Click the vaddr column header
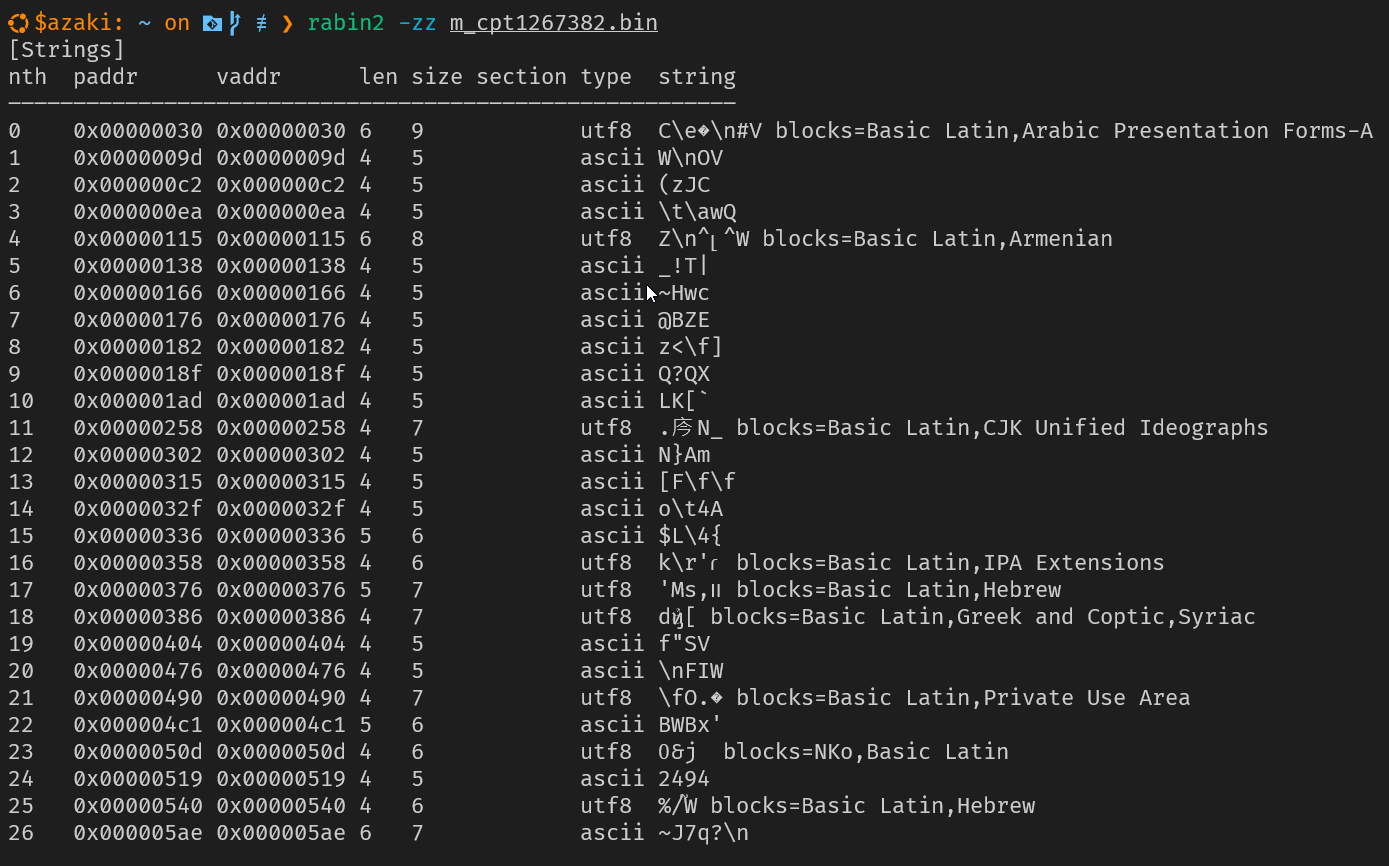 [249, 77]
